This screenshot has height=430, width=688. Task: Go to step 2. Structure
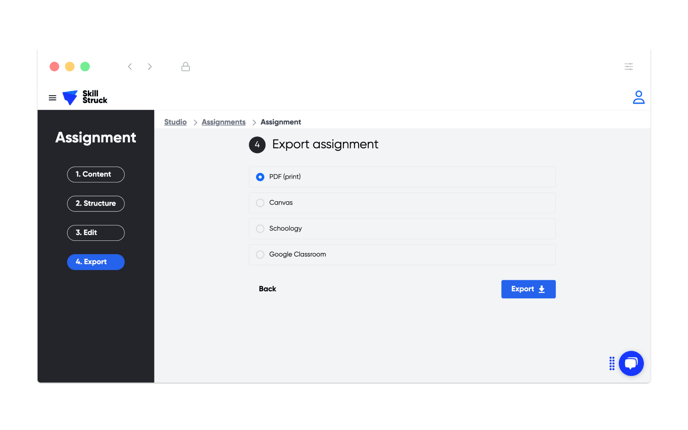click(96, 204)
